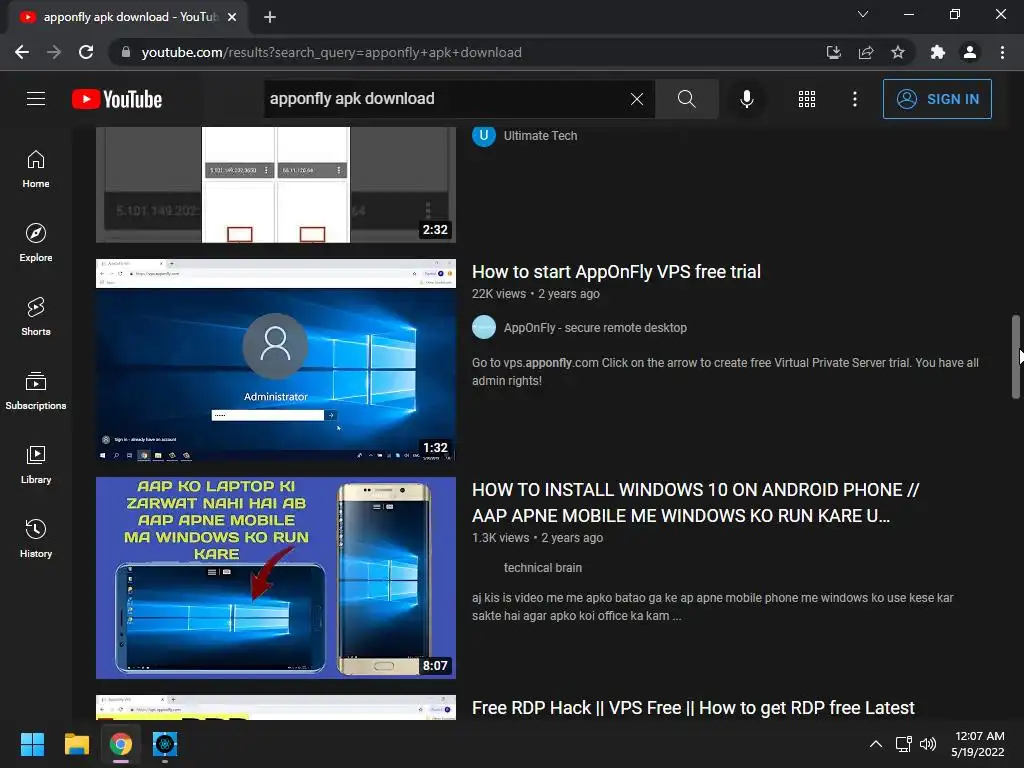Click the Chrome taskbar icon
This screenshot has height=768, width=1024.
click(x=121, y=744)
